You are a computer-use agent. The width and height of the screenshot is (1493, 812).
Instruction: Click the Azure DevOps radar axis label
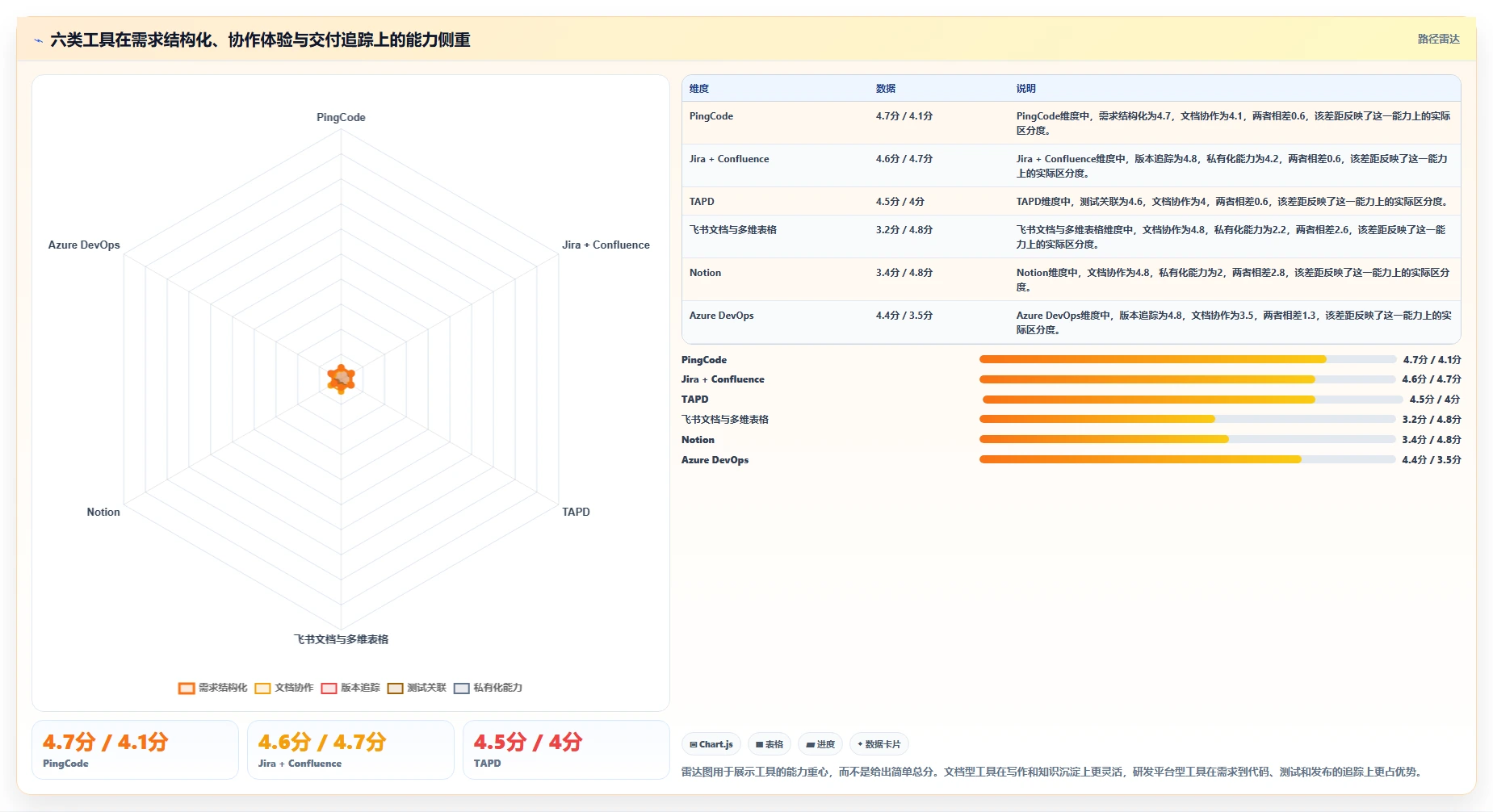click(84, 245)
